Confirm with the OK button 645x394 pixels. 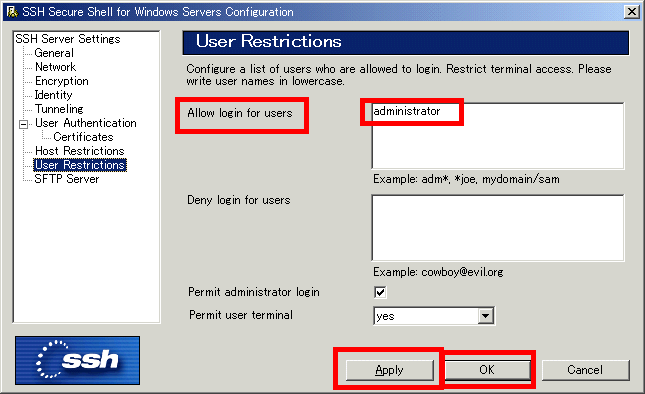(487, 370)
